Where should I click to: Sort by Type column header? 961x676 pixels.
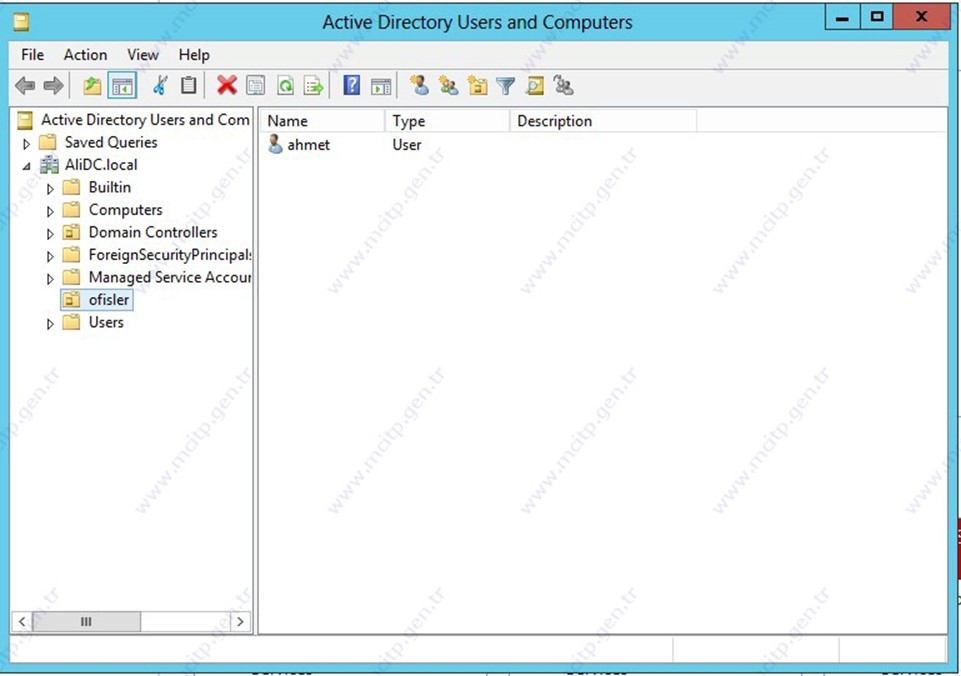pyautogui.click(x=447, y=121)
